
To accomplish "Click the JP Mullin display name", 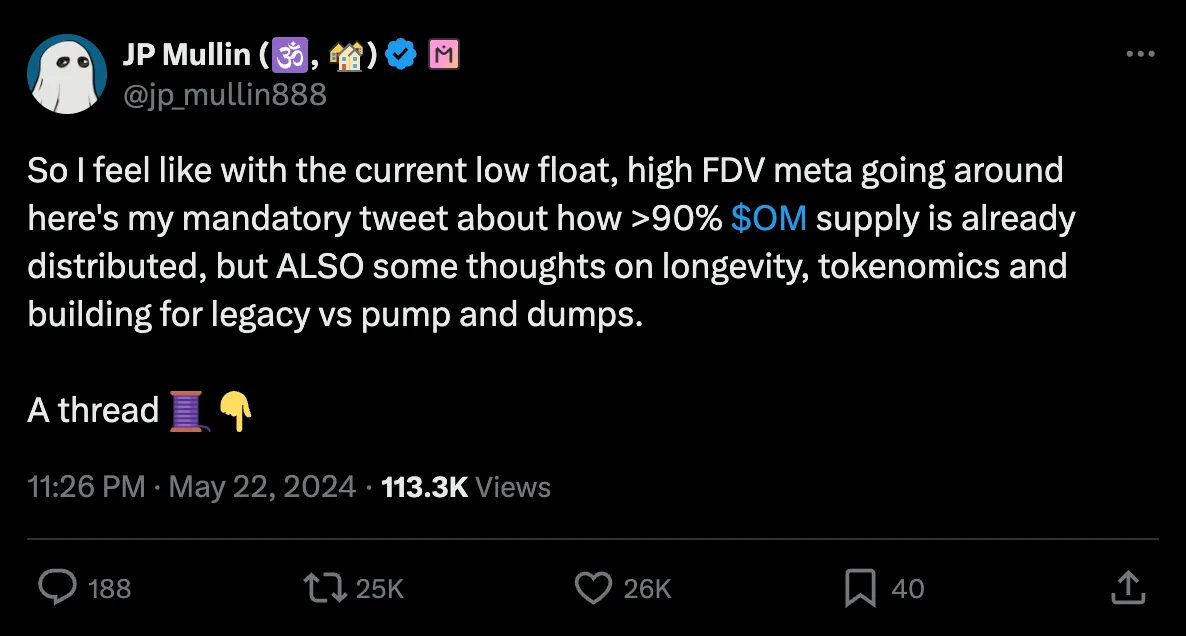I will point(185,57).
